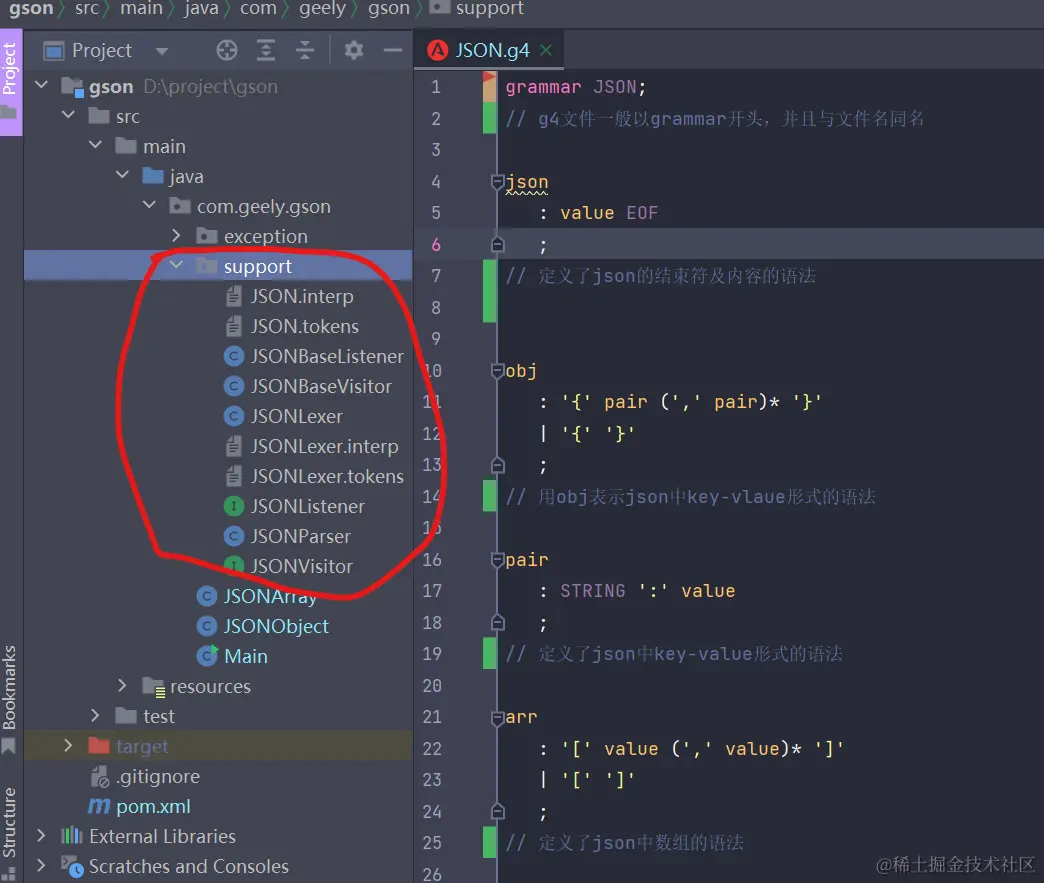Expand the target folder
Image resolution: width=1044 pixels, height=883 pixels.
pos(68,745)
